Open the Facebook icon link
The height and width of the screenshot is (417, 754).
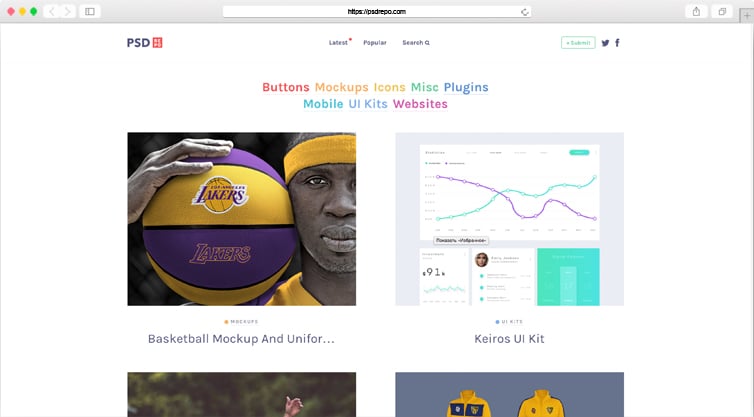point(617,43)
